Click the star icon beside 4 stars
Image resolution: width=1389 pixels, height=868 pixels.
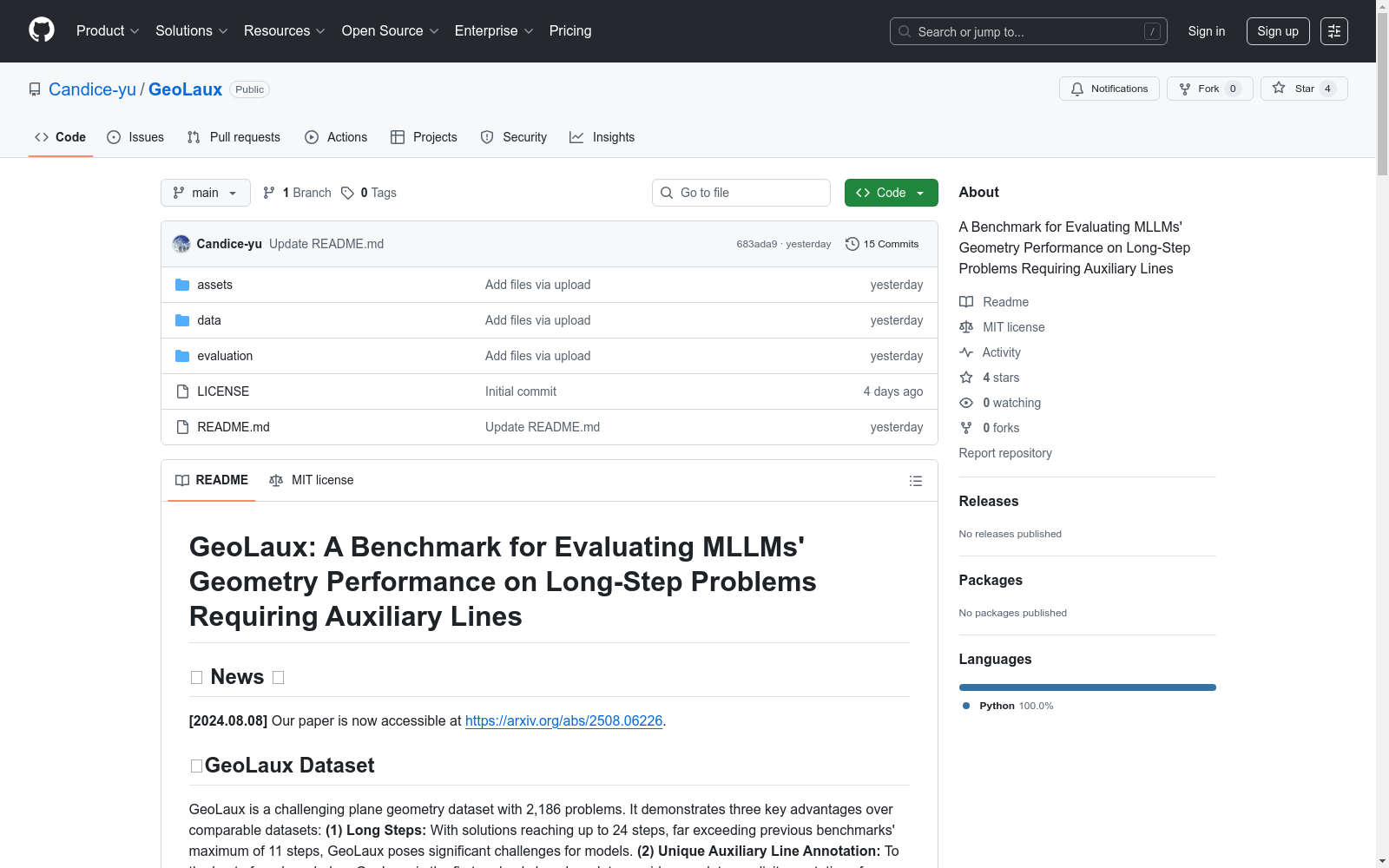point(966,378)
